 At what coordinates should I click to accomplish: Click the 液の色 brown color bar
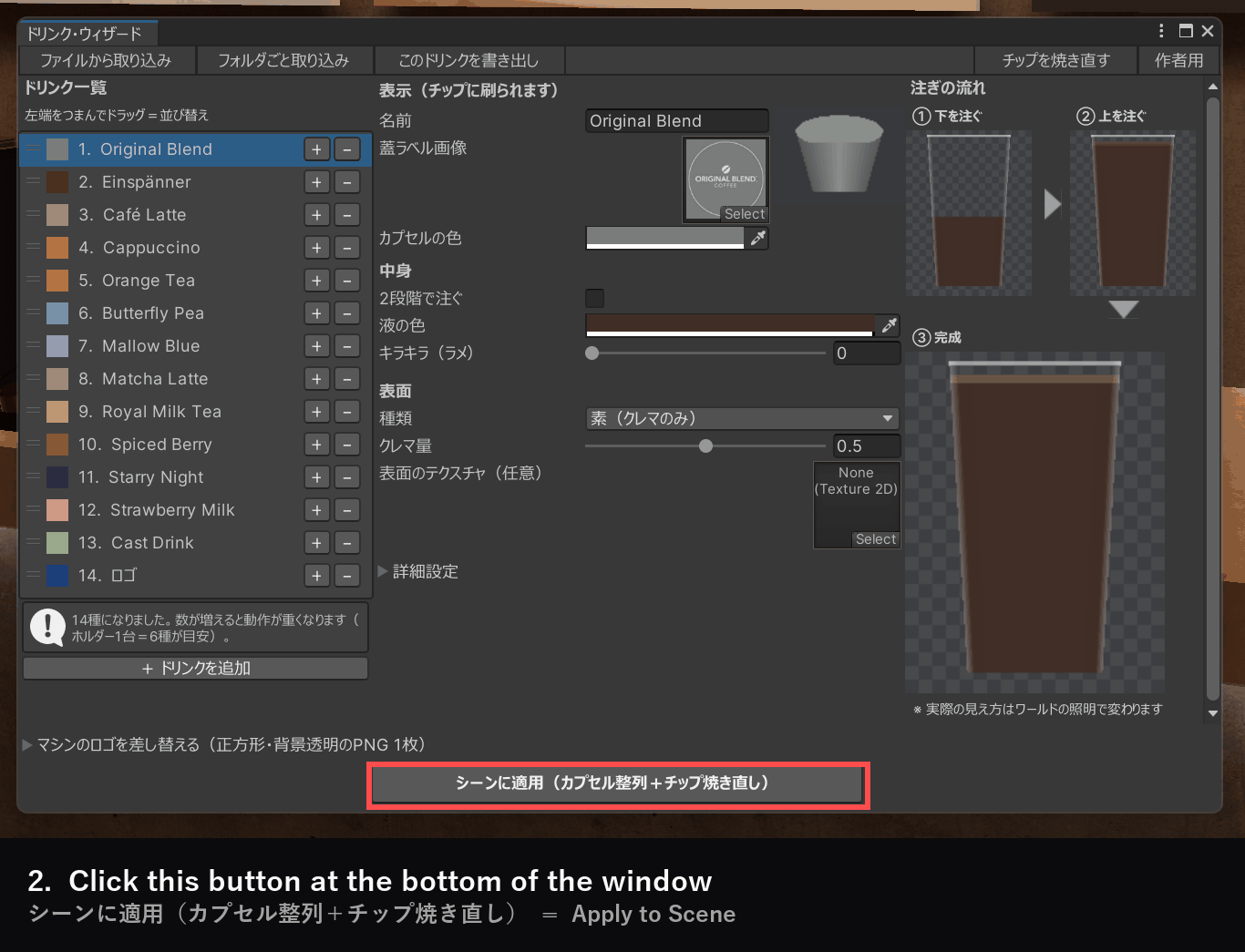click(730, 325)
